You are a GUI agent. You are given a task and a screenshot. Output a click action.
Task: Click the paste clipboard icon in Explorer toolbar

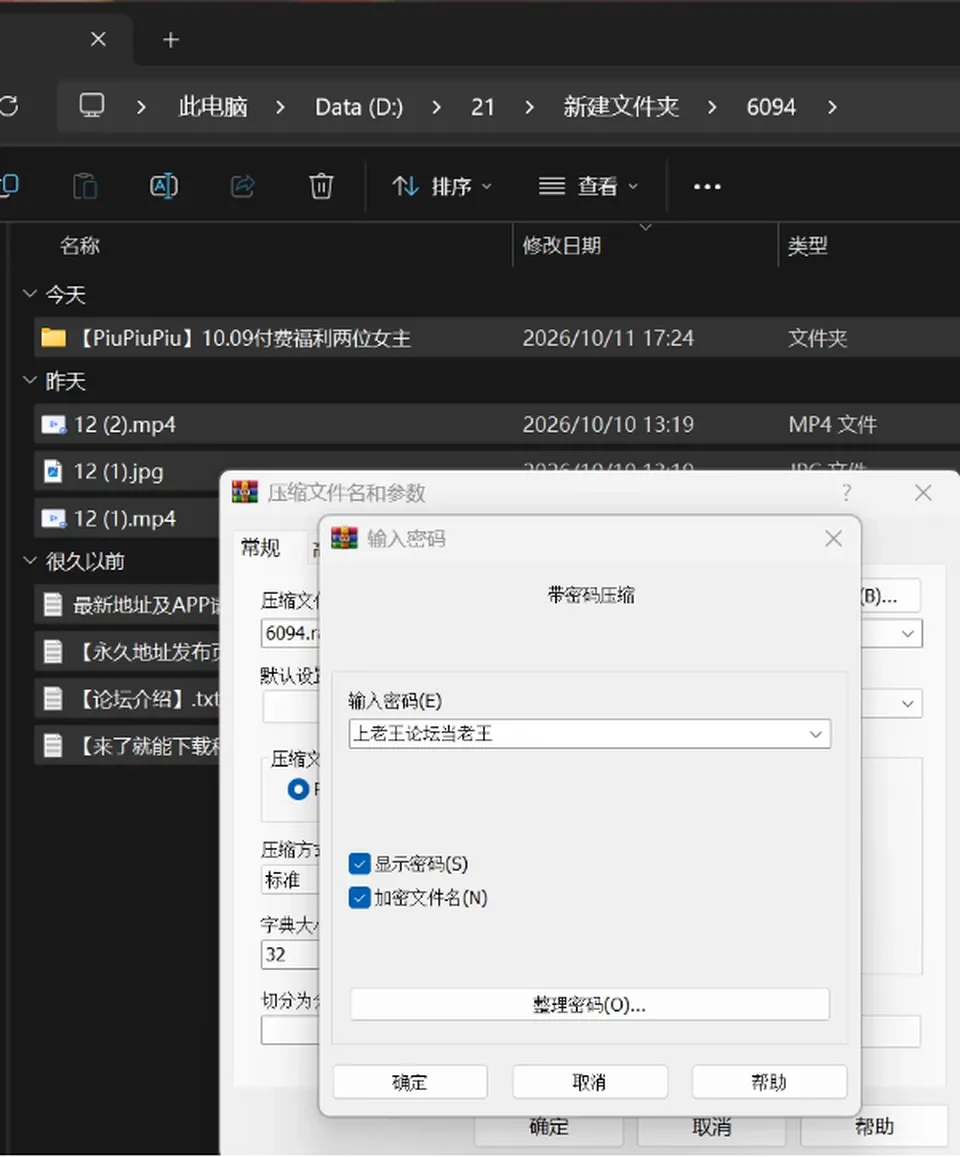(x=85, y=186)
